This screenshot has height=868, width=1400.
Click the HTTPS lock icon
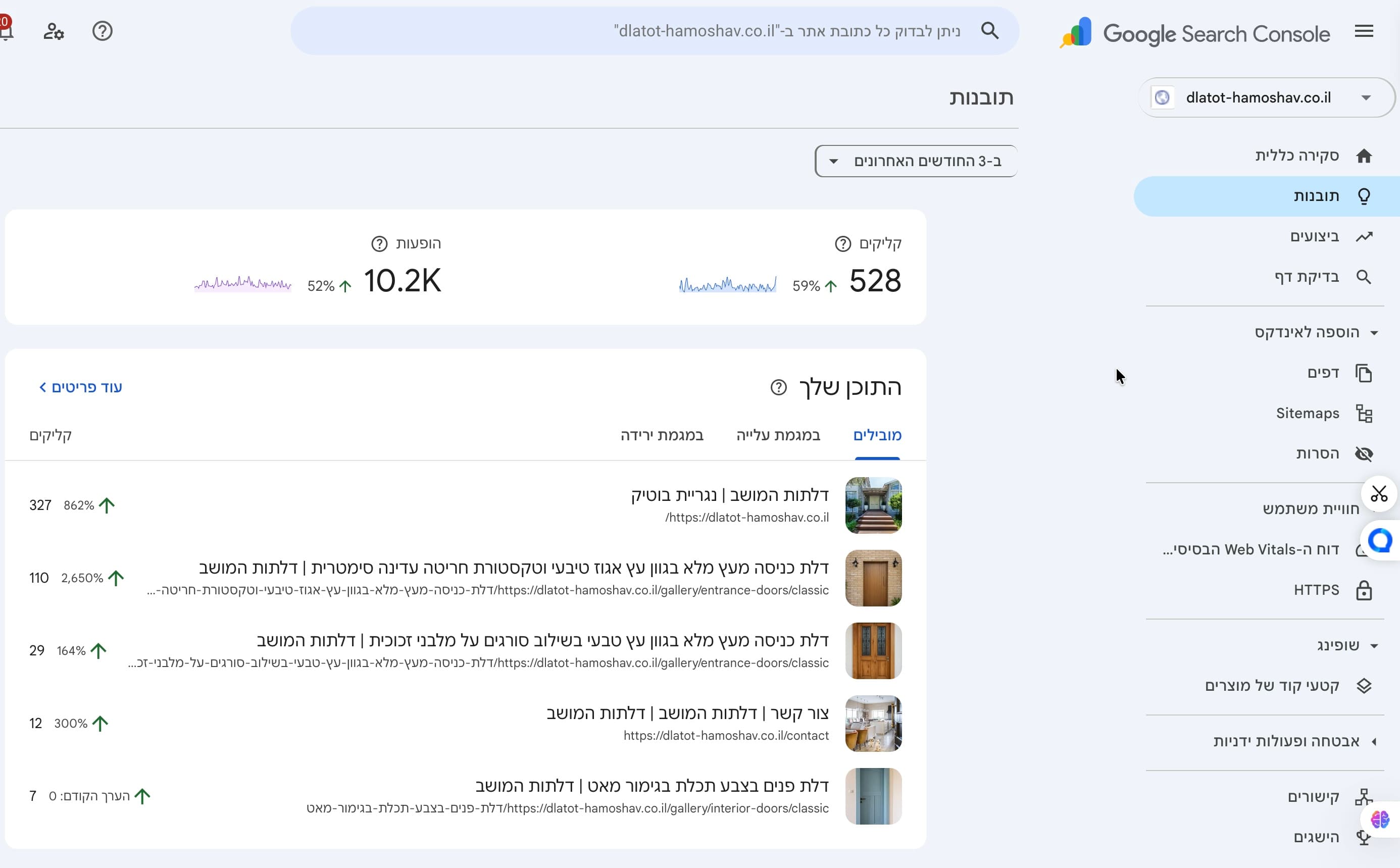pos(1365,590)
